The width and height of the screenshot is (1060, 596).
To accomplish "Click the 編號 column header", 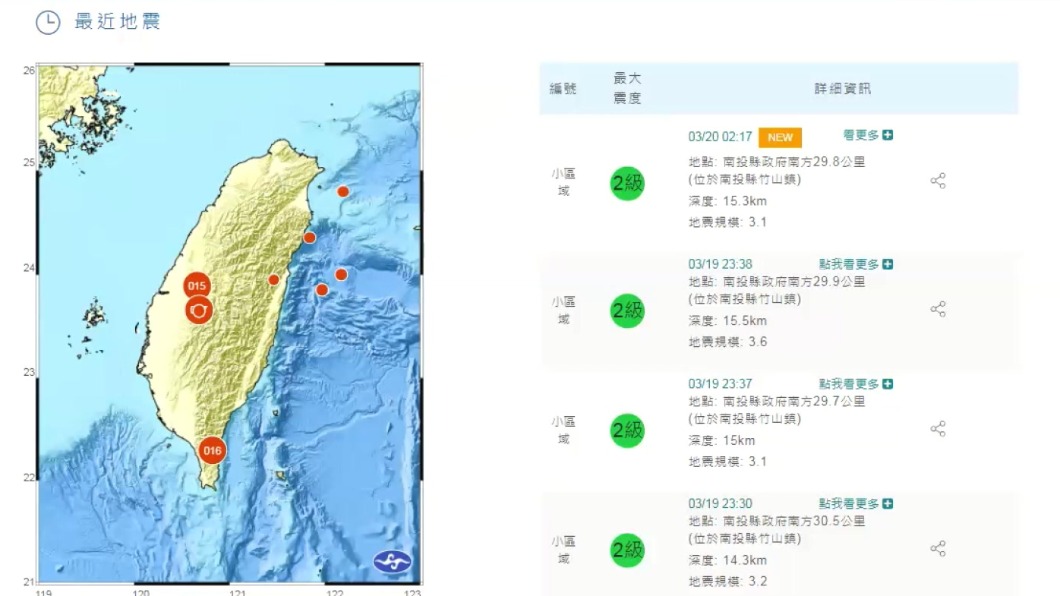I will coord(562,89).
